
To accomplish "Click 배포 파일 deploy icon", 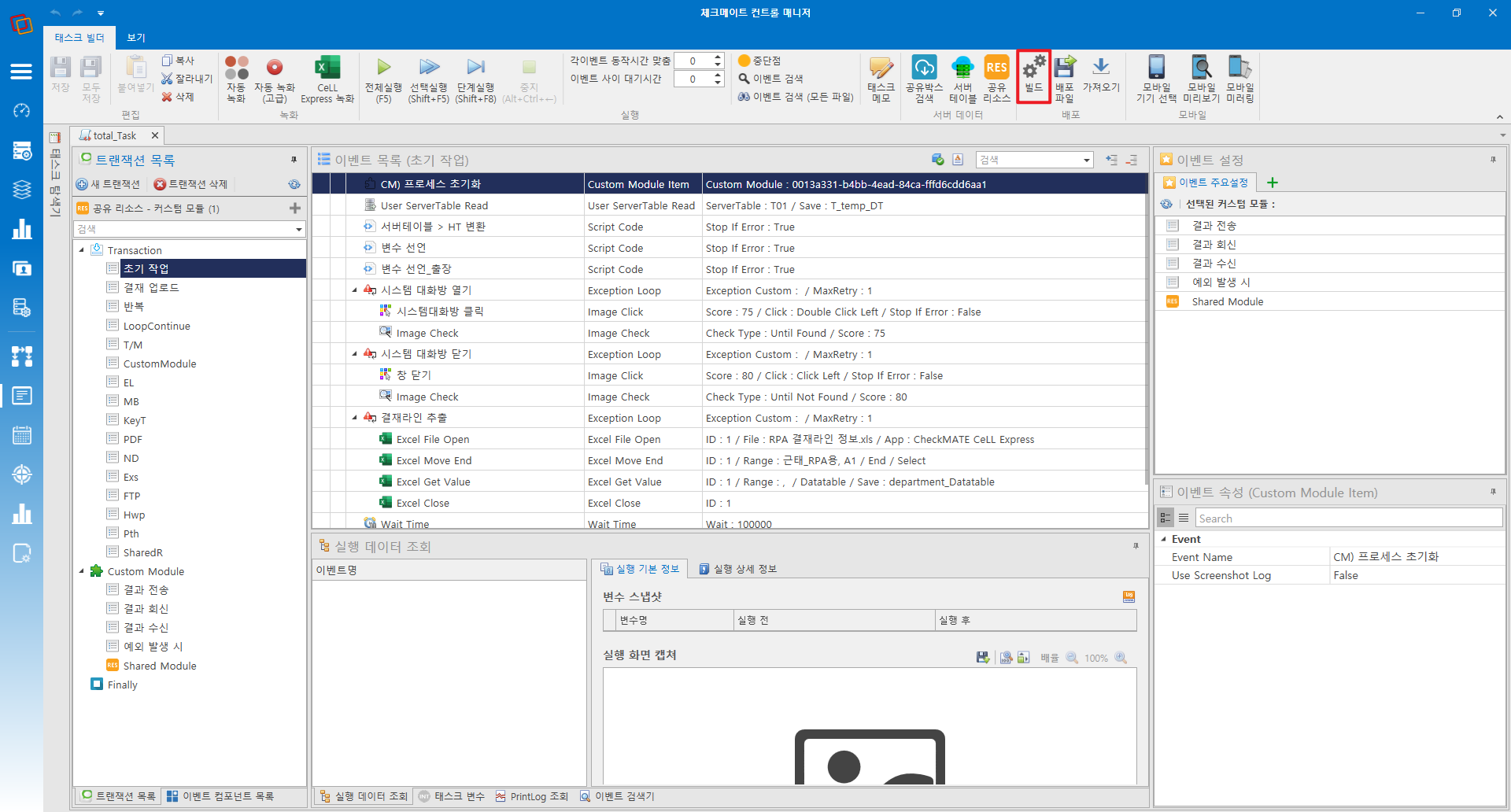I will point(1065,67).
